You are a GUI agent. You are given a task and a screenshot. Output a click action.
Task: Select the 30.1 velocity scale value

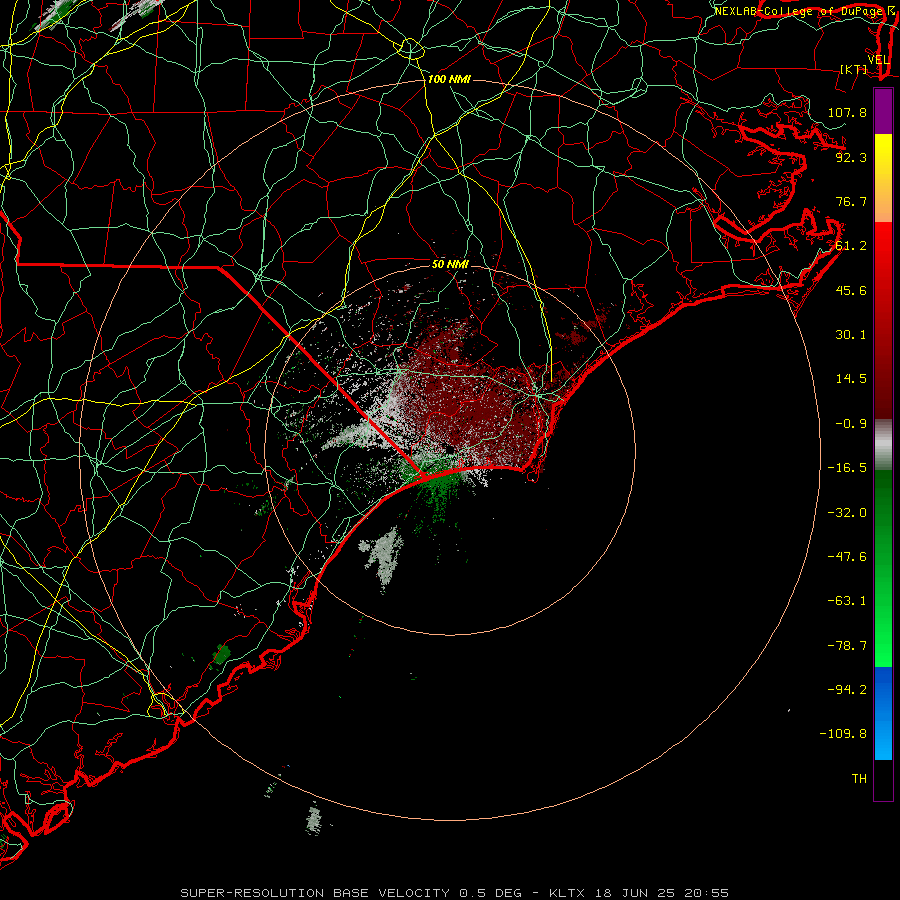click(x=851, y=335)
